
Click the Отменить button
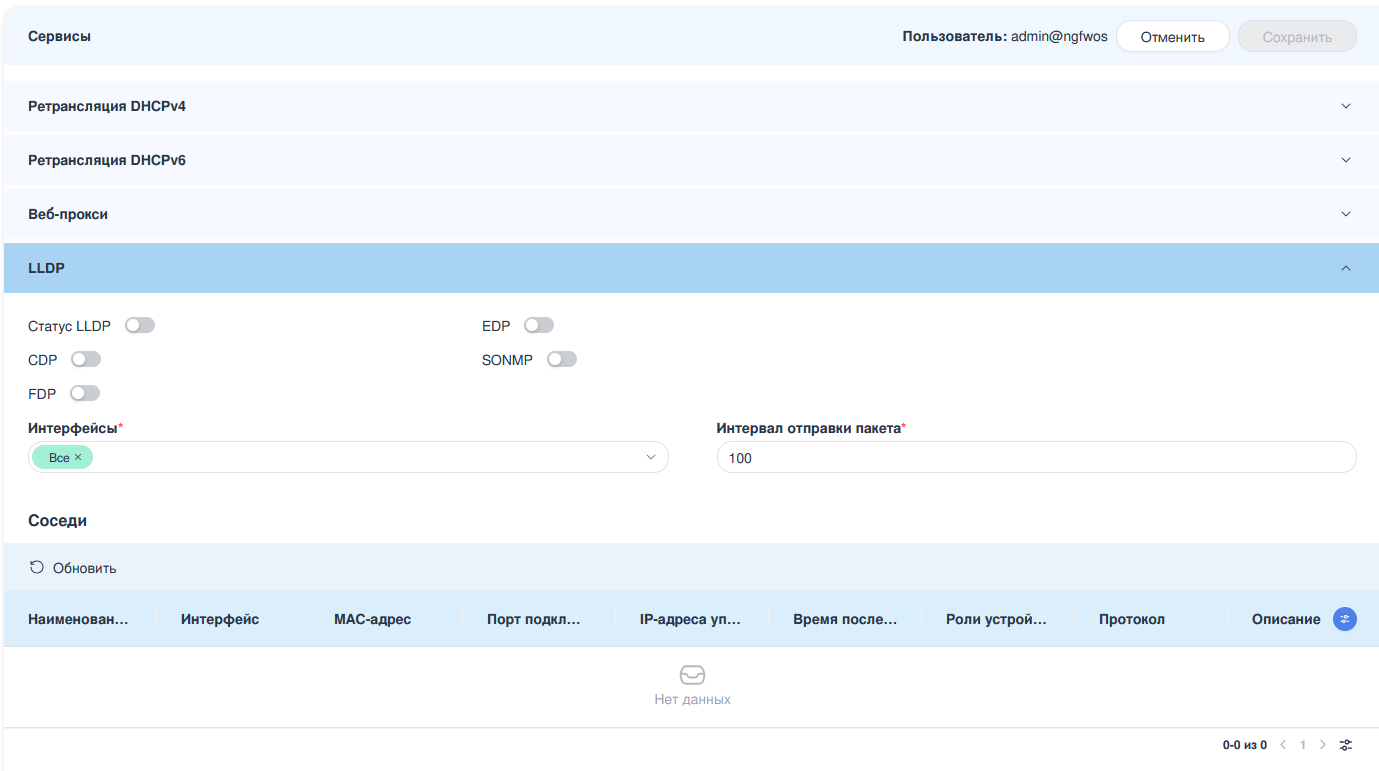(x=1172, y=37)
